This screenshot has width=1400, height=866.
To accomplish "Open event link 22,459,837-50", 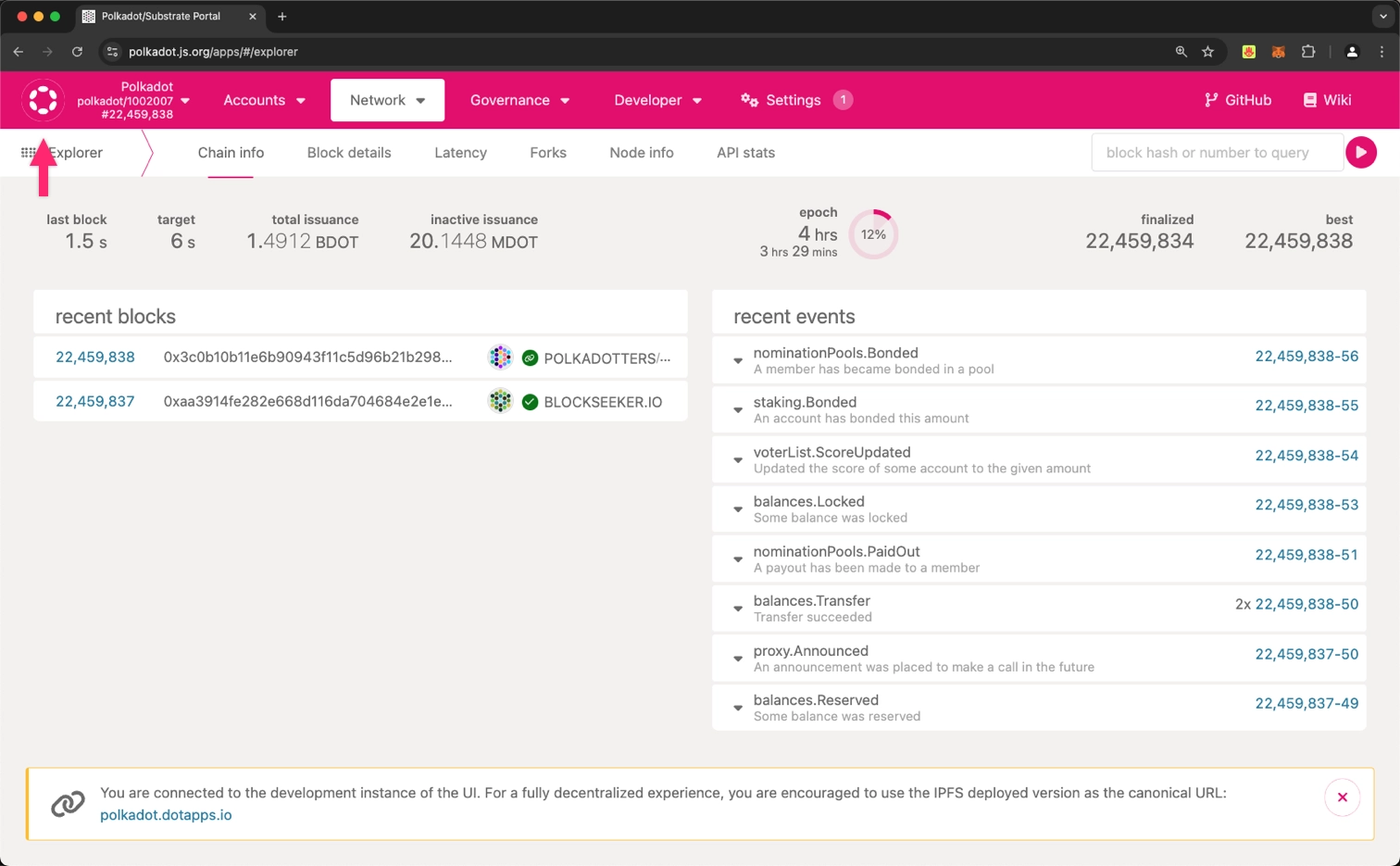I will (x=1306, y=654).
